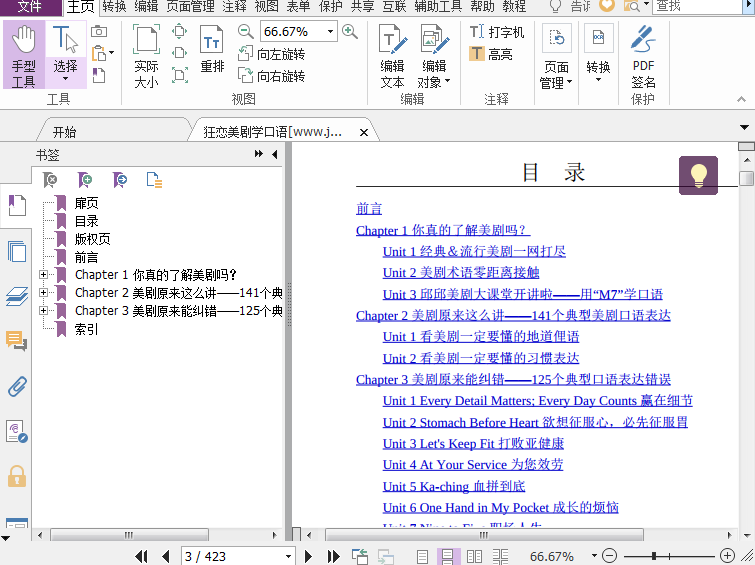Open the Pages thumbnails side panel

(17, 251)
